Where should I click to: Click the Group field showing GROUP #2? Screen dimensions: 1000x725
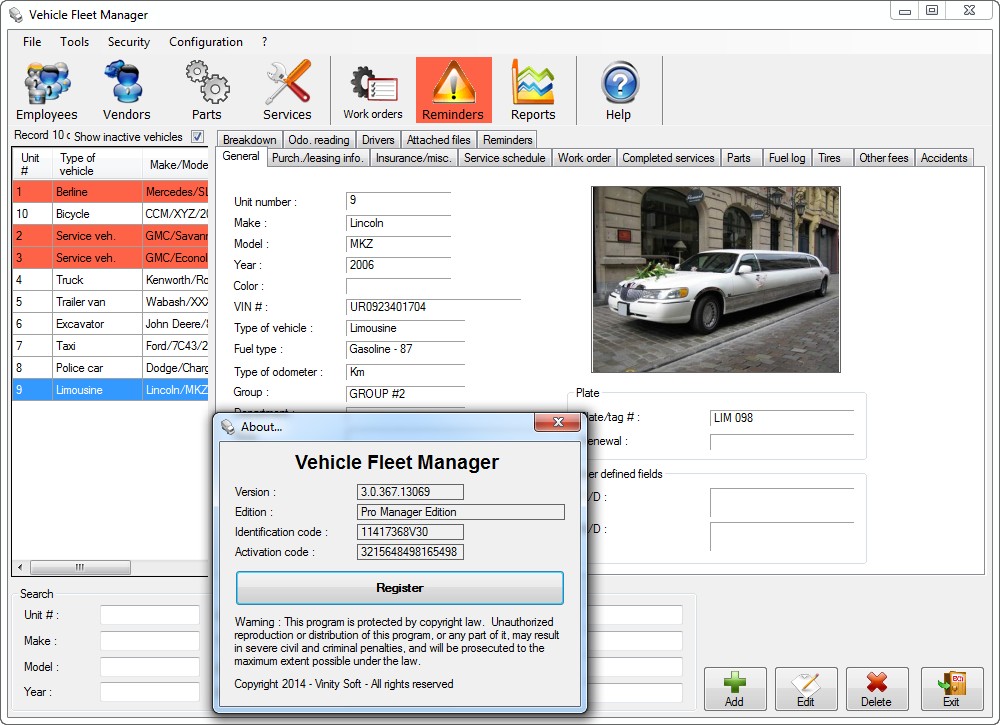pyautogui.click(x=406, y=394)
